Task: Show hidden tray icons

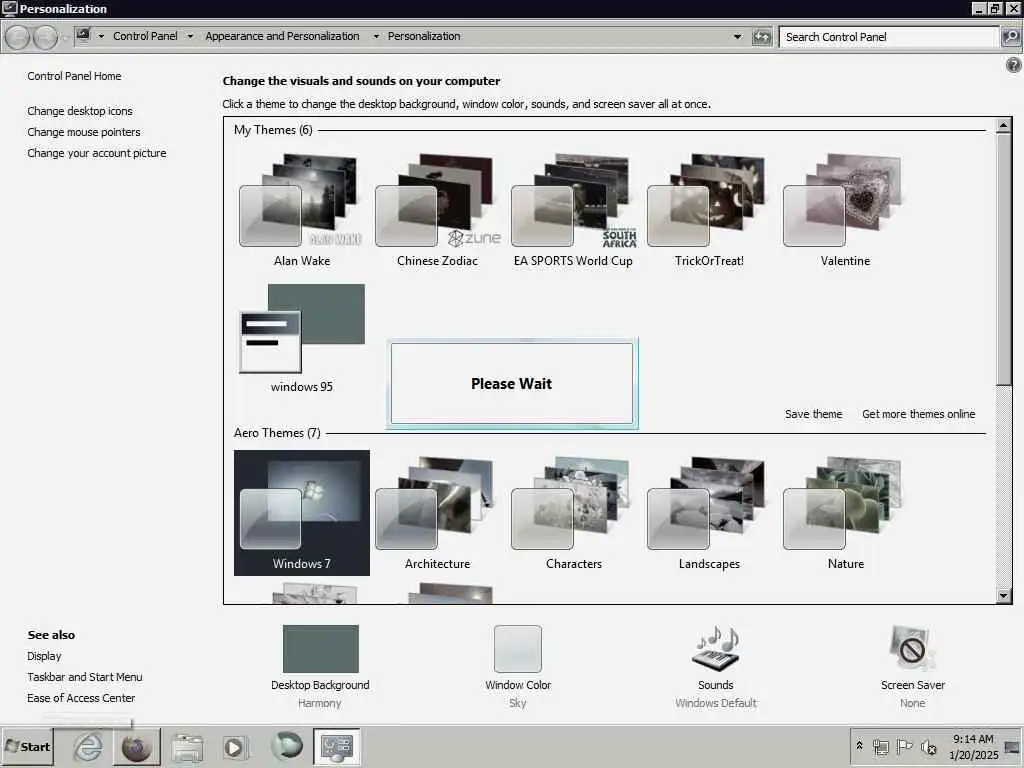Action: (x=859, y=745)
